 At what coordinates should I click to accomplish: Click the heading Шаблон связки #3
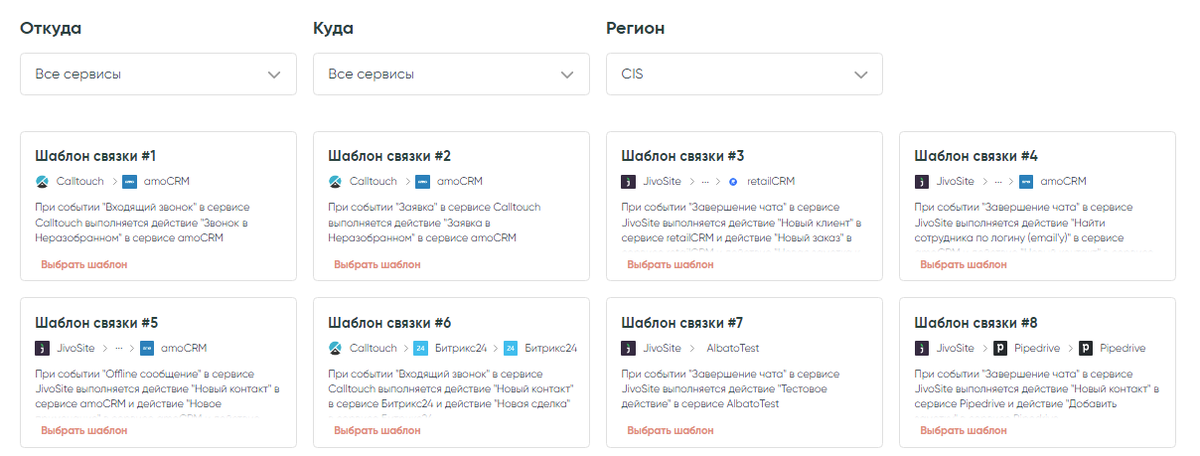click(x=683, y=156)
